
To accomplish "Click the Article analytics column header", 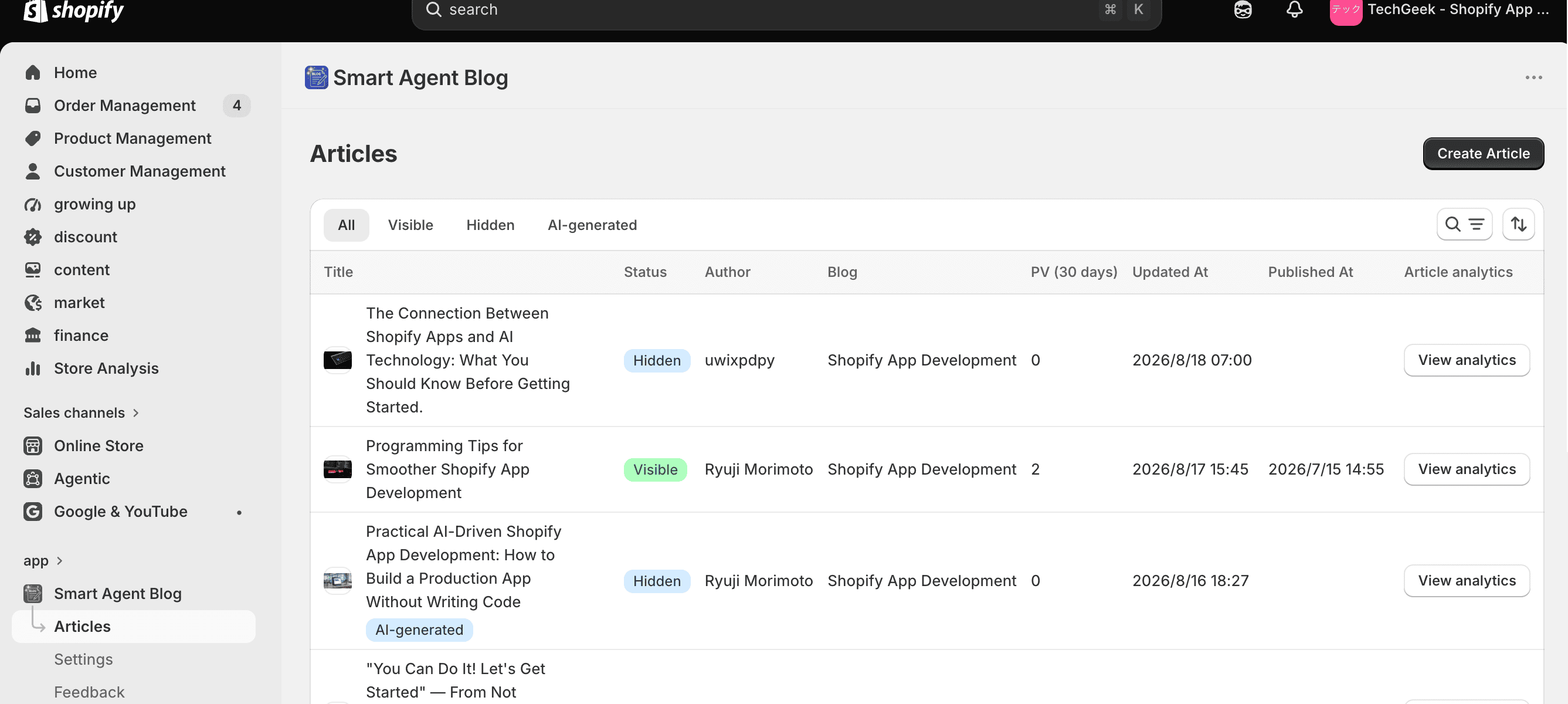I will pyautogui.click(x=1458, y=272).
